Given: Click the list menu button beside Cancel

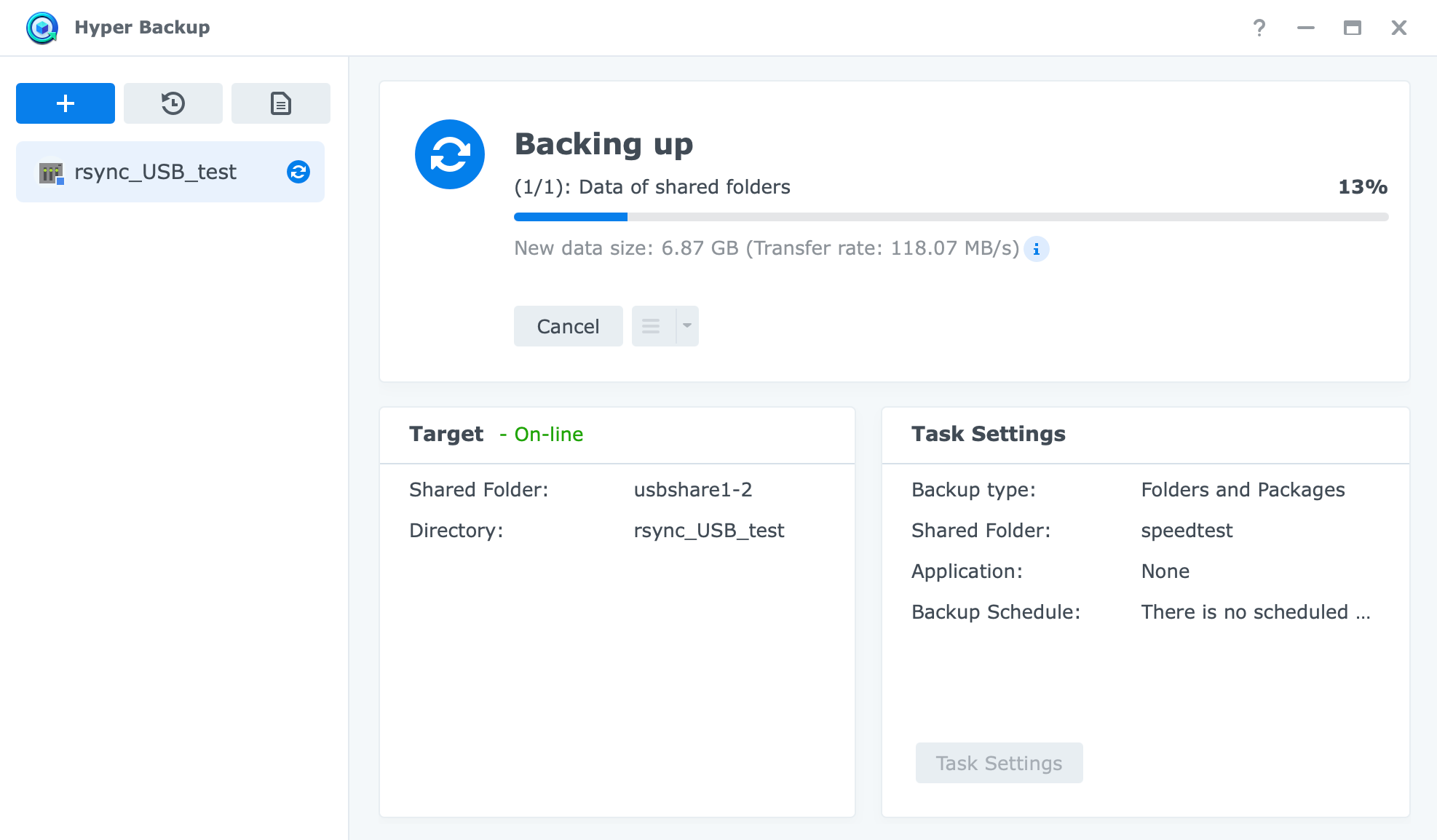Looking at the screenshot, I should point(653,326).
